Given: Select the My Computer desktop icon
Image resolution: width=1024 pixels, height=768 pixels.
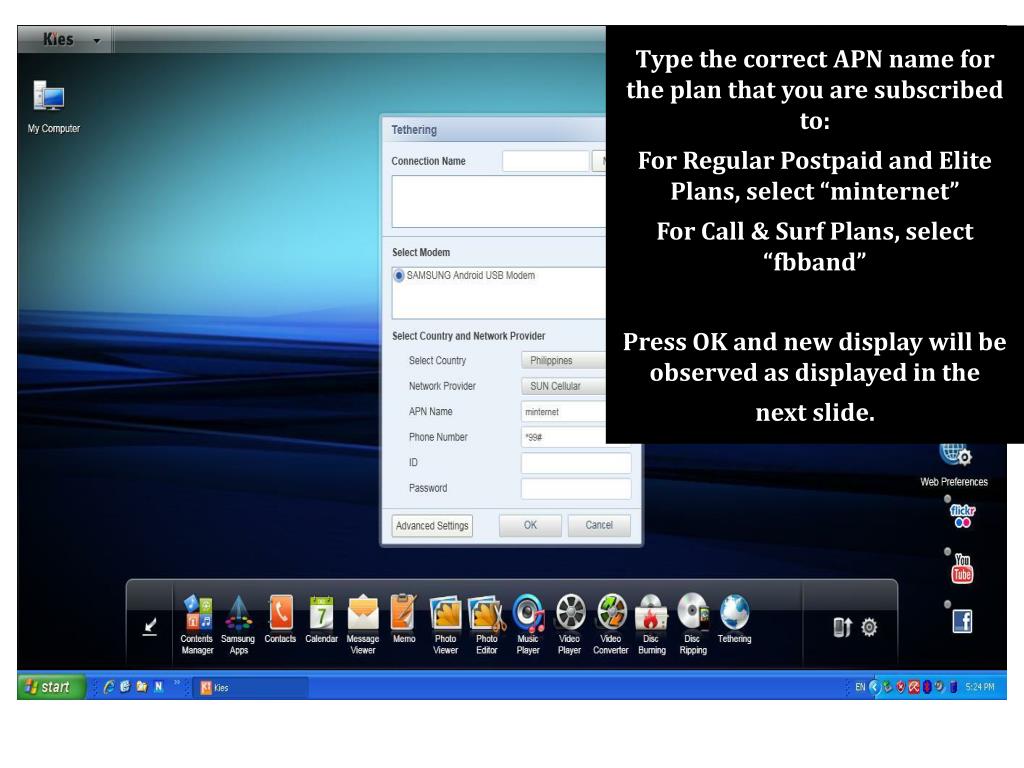Looking at the screenshot, I should pyautogui.click(x=54, y=106).
